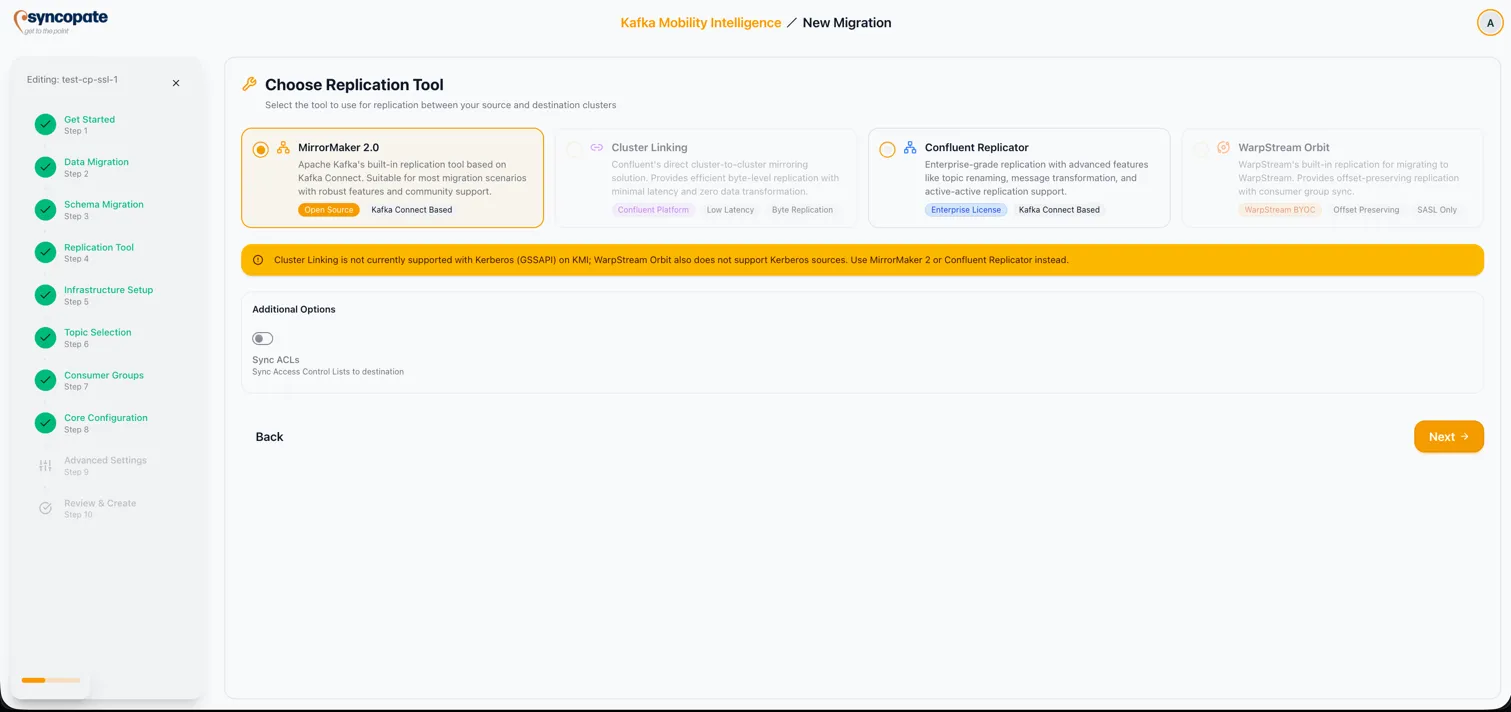Click the Offset Preserving tag

(1366, 210)
